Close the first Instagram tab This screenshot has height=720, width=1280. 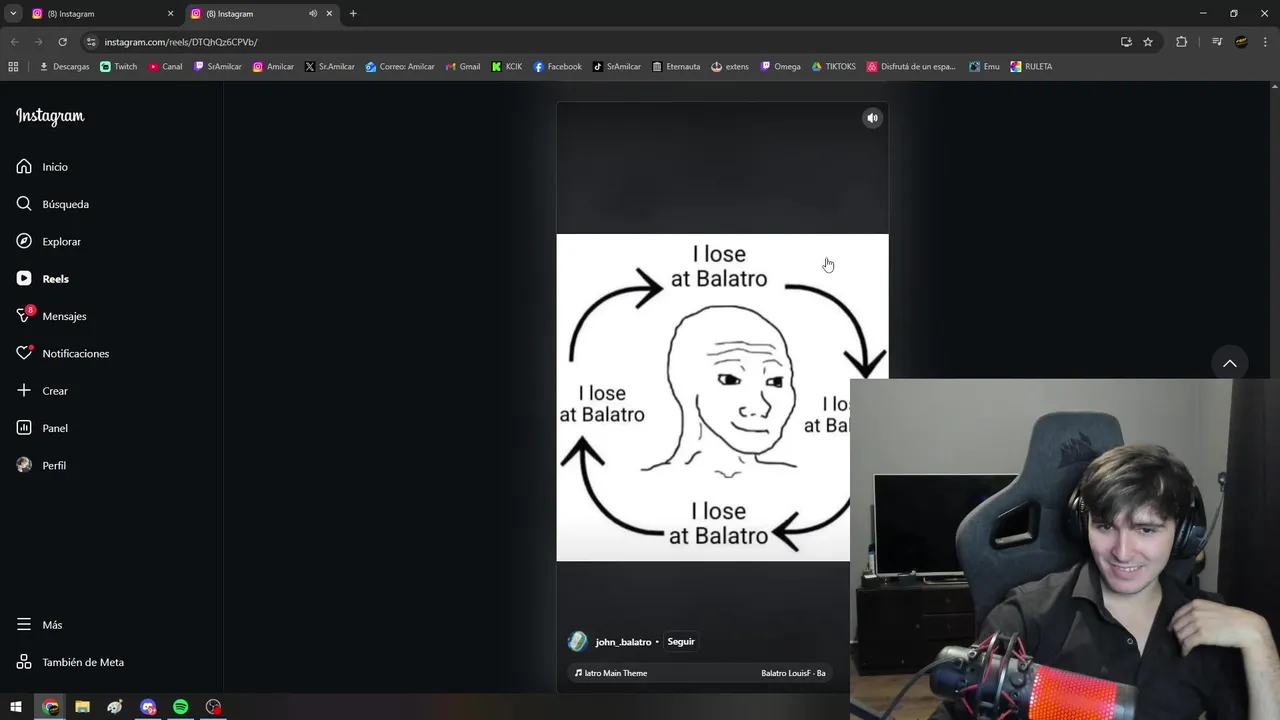(x=170, y=14)
